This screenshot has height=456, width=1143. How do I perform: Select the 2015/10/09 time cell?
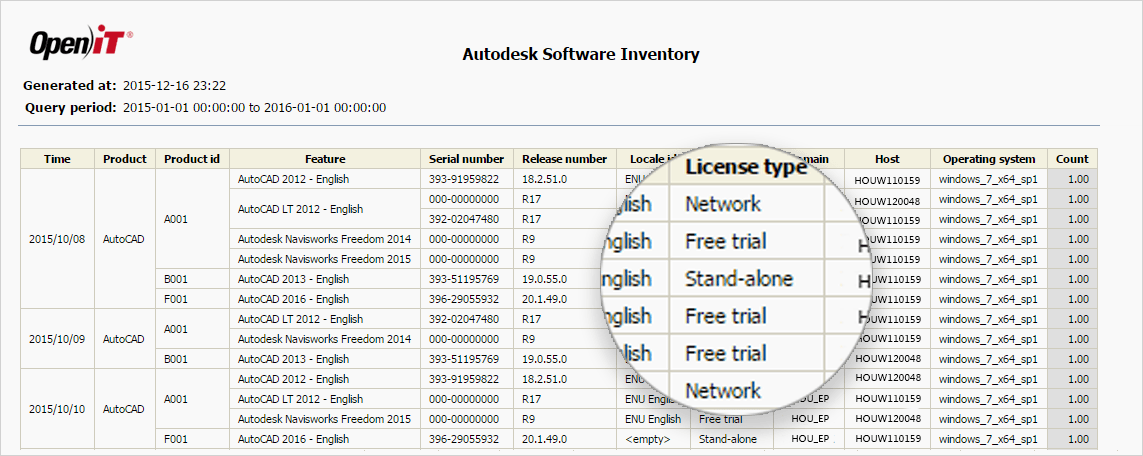click(58, 339)
